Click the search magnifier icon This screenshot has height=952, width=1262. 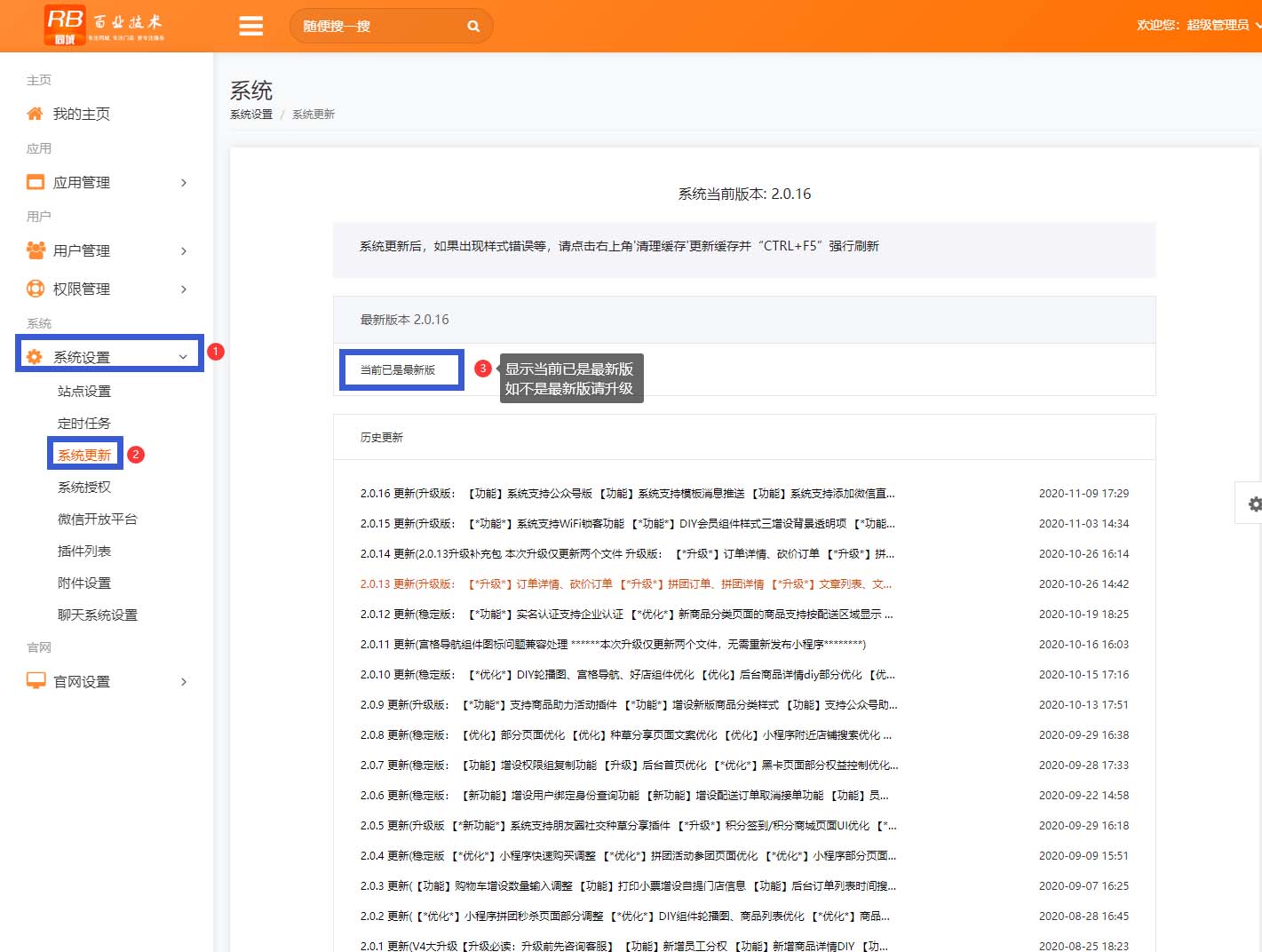point(473,27)
